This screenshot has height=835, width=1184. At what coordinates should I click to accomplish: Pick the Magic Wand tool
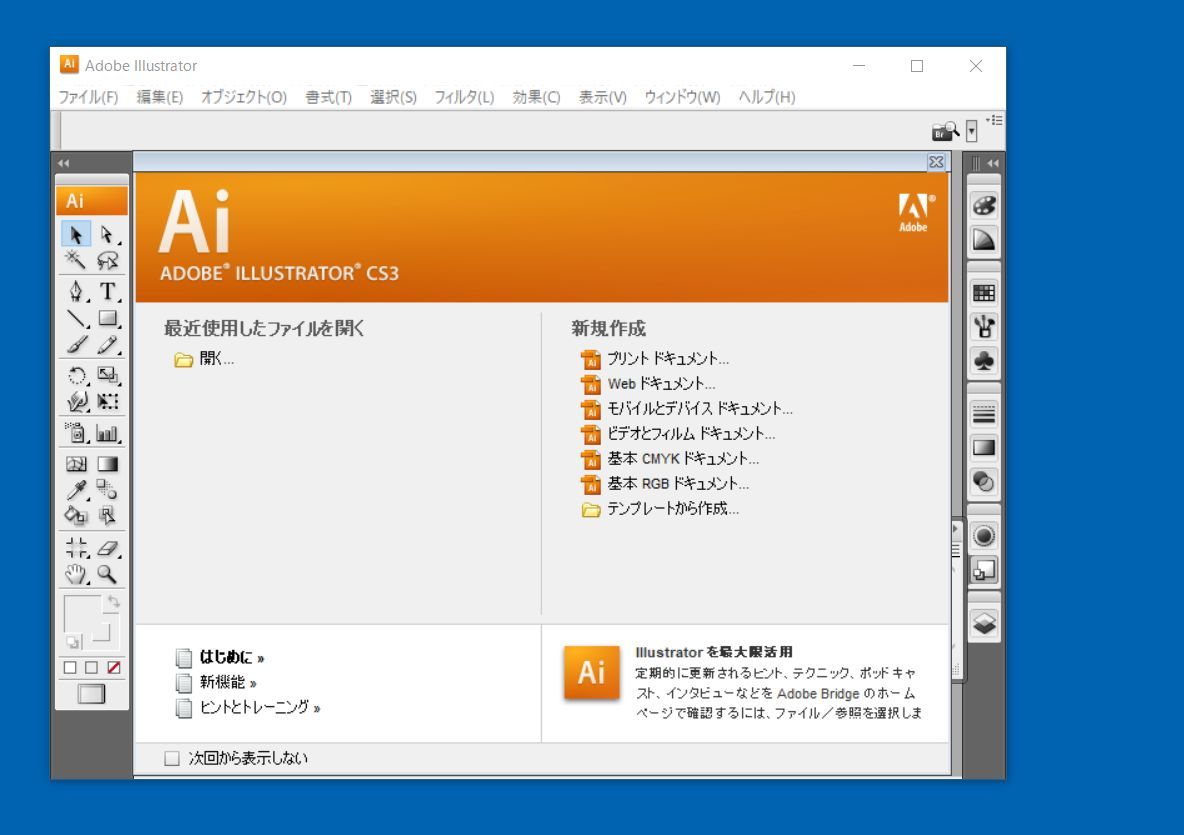74,260
